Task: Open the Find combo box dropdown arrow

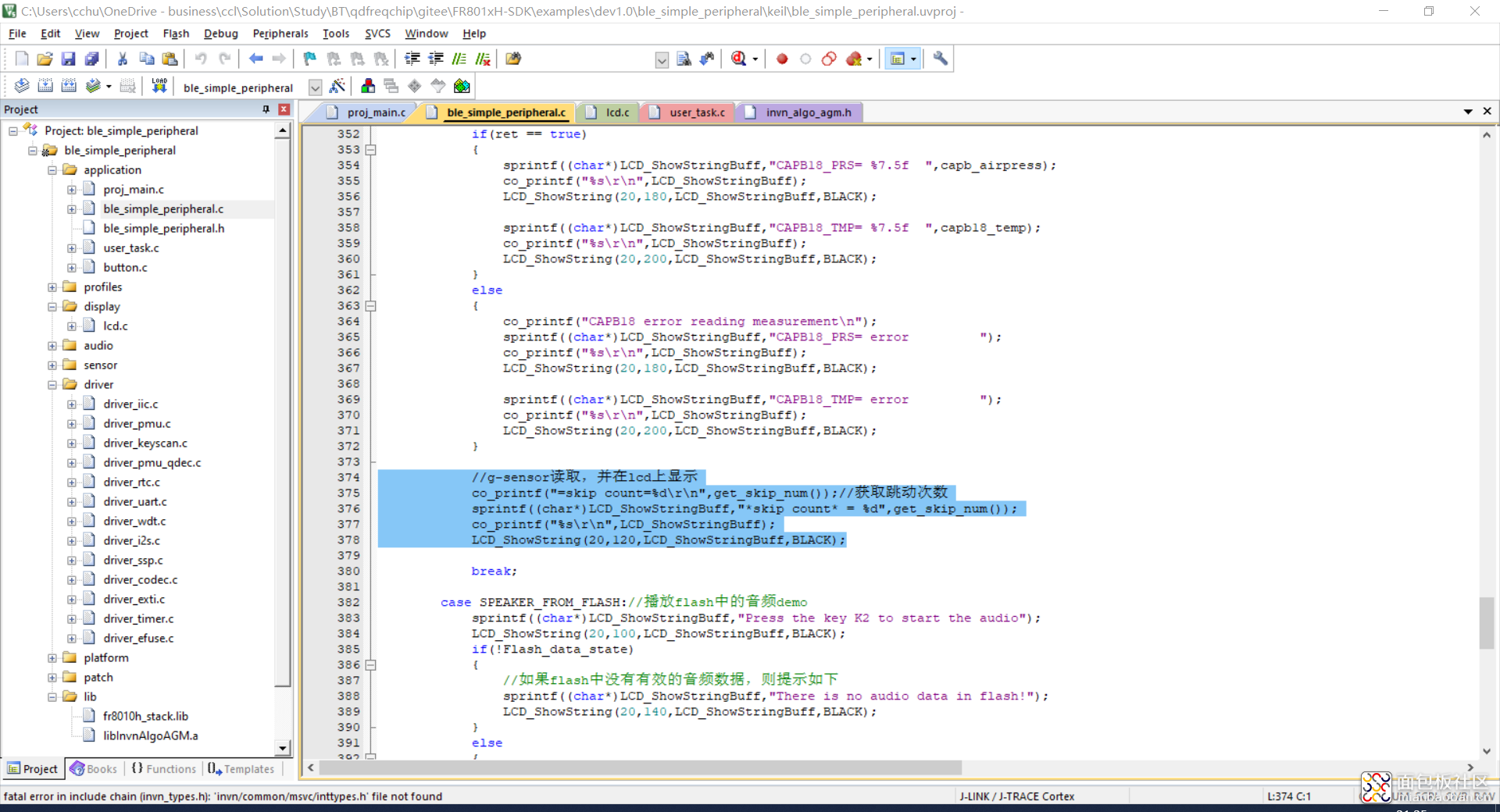Action: coord(662,60)
